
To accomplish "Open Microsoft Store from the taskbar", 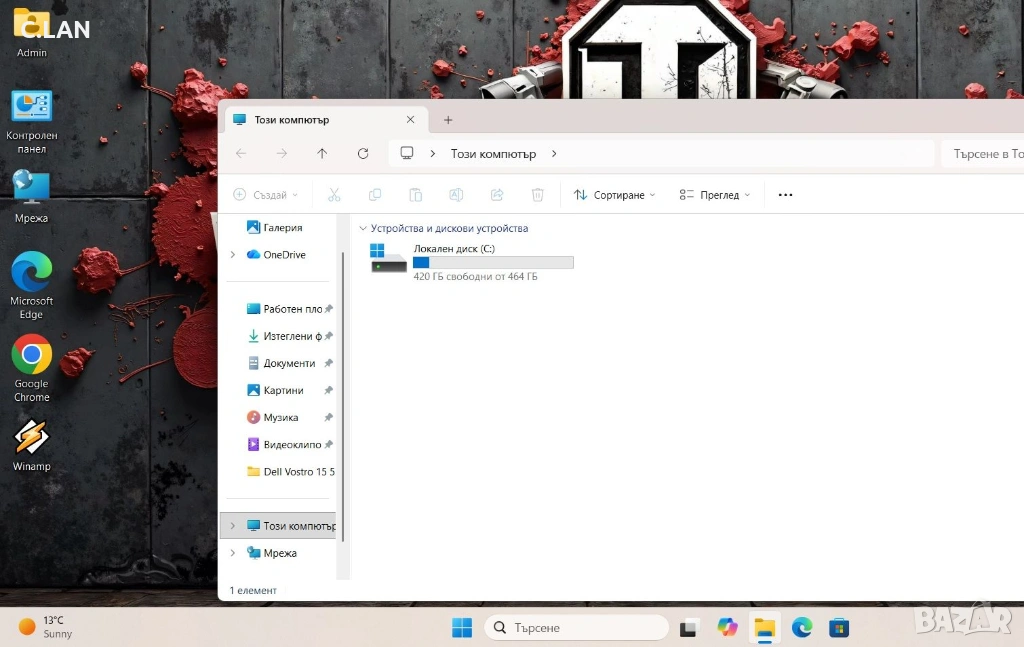I will (839, 628).
